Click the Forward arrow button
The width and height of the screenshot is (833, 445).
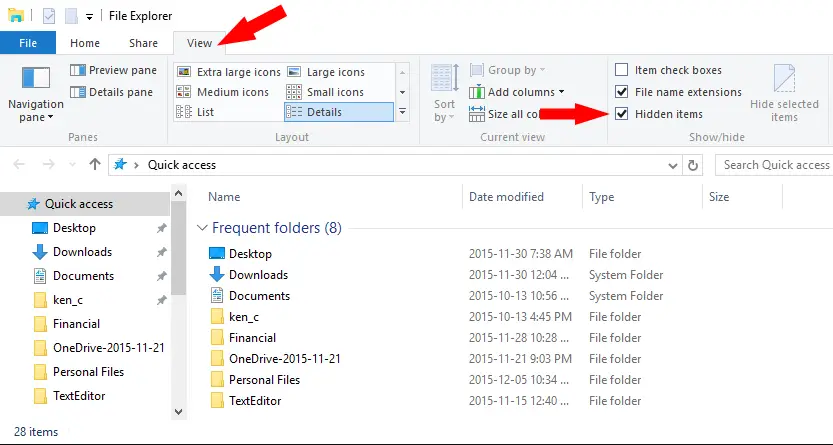click(48, 165)
